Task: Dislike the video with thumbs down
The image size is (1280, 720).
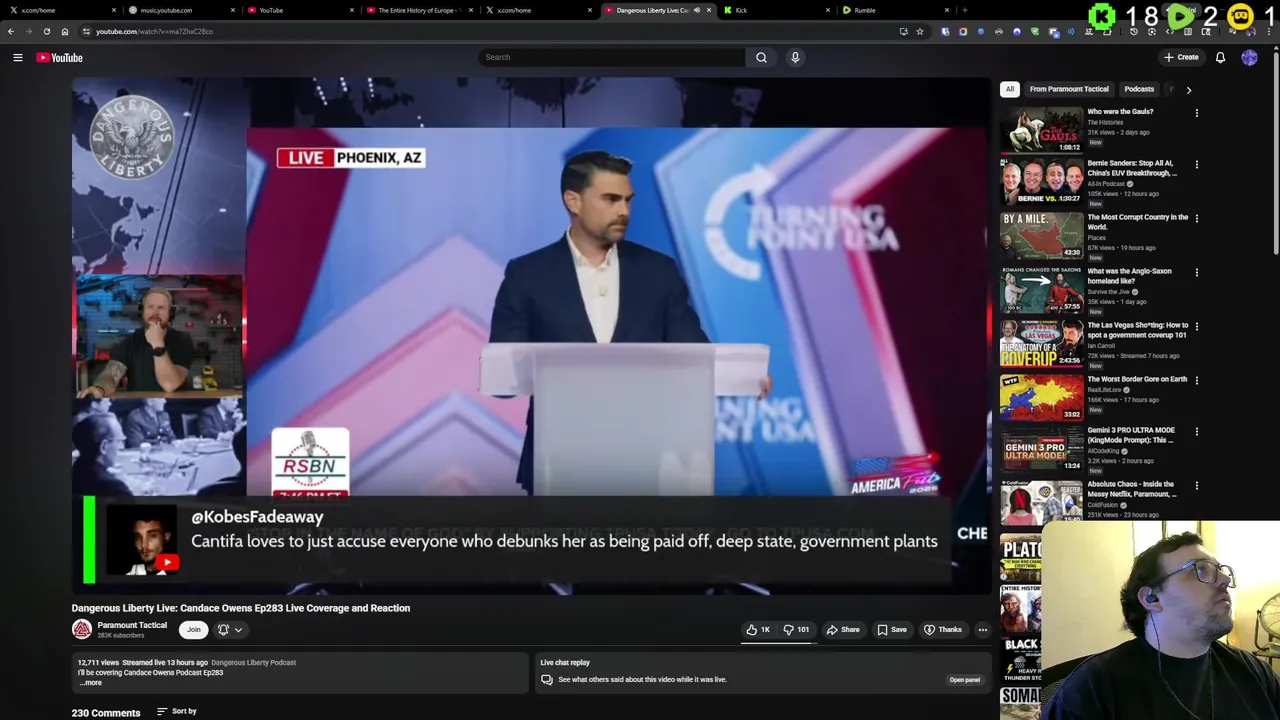Action: [x=796, y=630]
